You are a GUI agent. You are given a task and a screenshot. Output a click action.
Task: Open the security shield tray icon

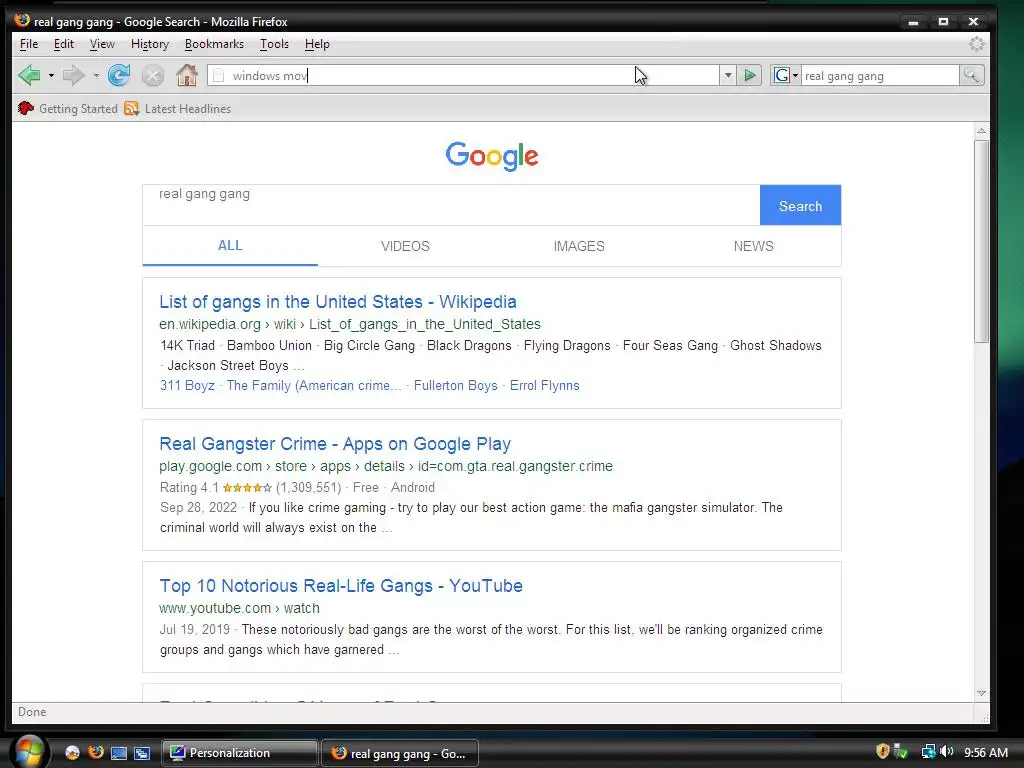[x=882, y=752]
